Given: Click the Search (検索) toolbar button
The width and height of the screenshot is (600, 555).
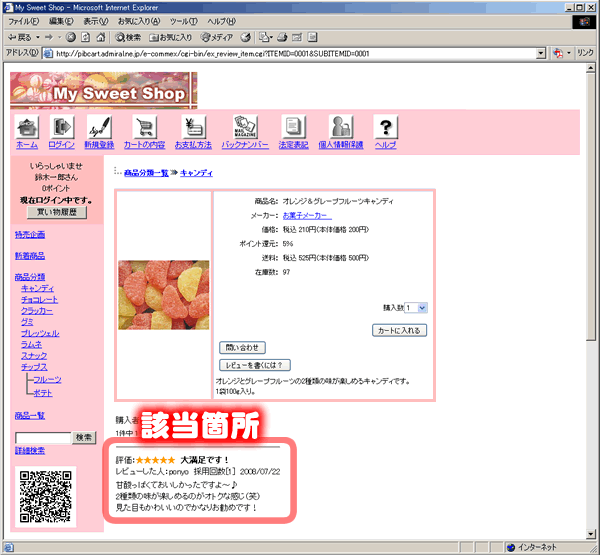Looking at the screenshot, I should click(x=128, y=37).
